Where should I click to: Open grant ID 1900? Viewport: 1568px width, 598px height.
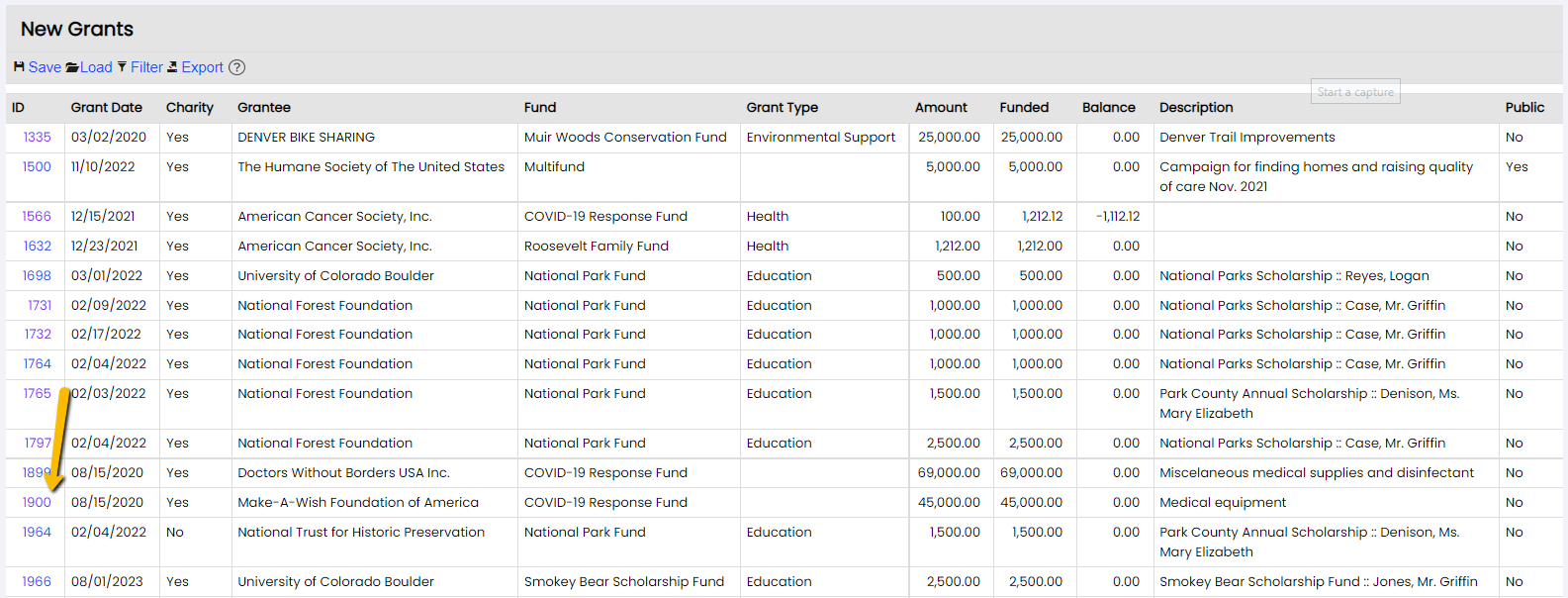[37, 503]
